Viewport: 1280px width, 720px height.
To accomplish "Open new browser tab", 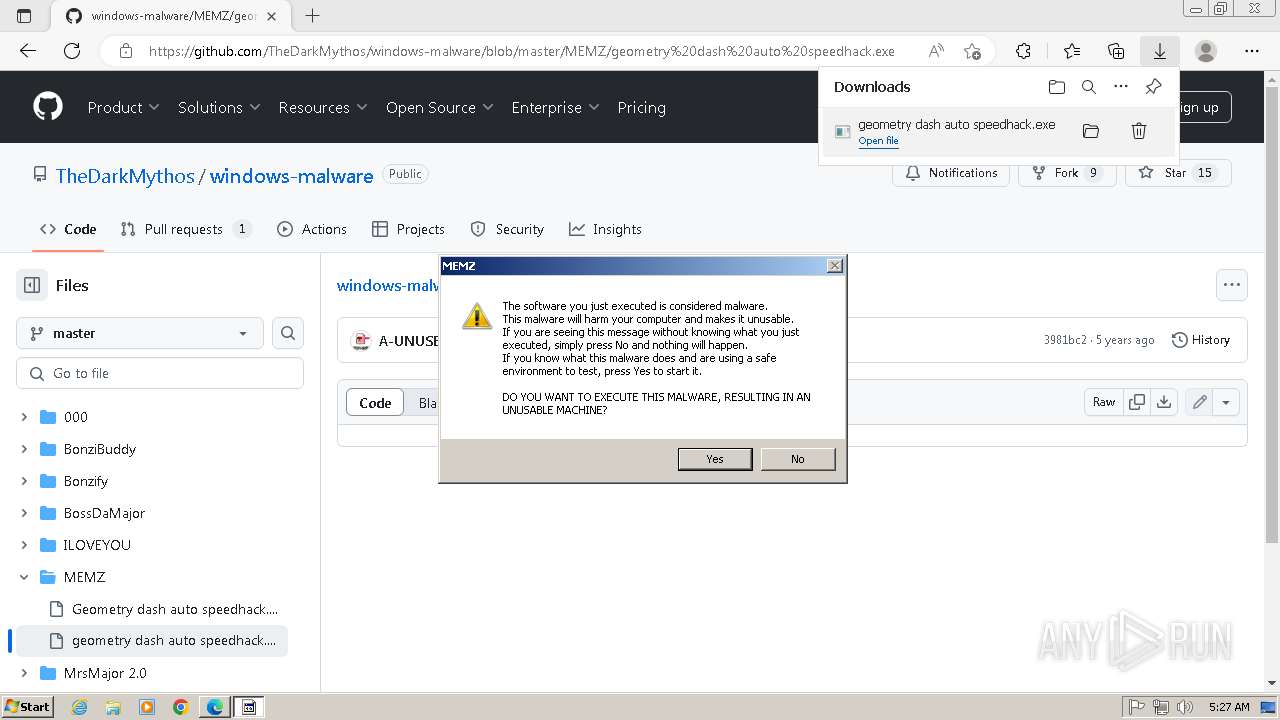I will (x=313, y=16).
